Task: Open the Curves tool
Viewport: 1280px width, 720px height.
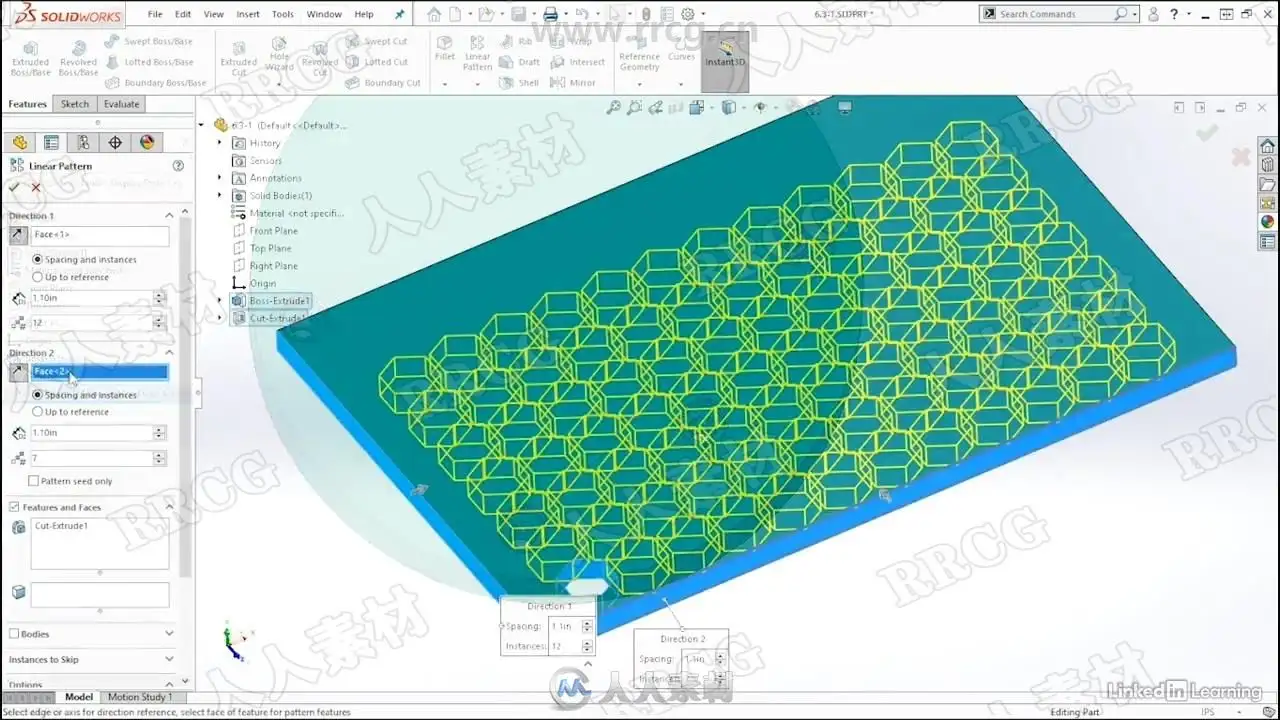Action: click(x=682, y=50)
